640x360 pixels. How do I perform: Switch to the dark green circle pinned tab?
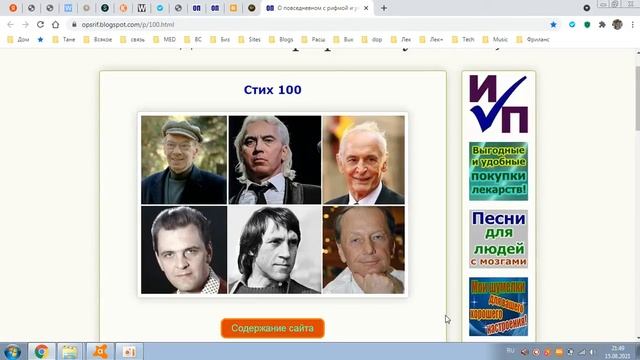(105, 8)
